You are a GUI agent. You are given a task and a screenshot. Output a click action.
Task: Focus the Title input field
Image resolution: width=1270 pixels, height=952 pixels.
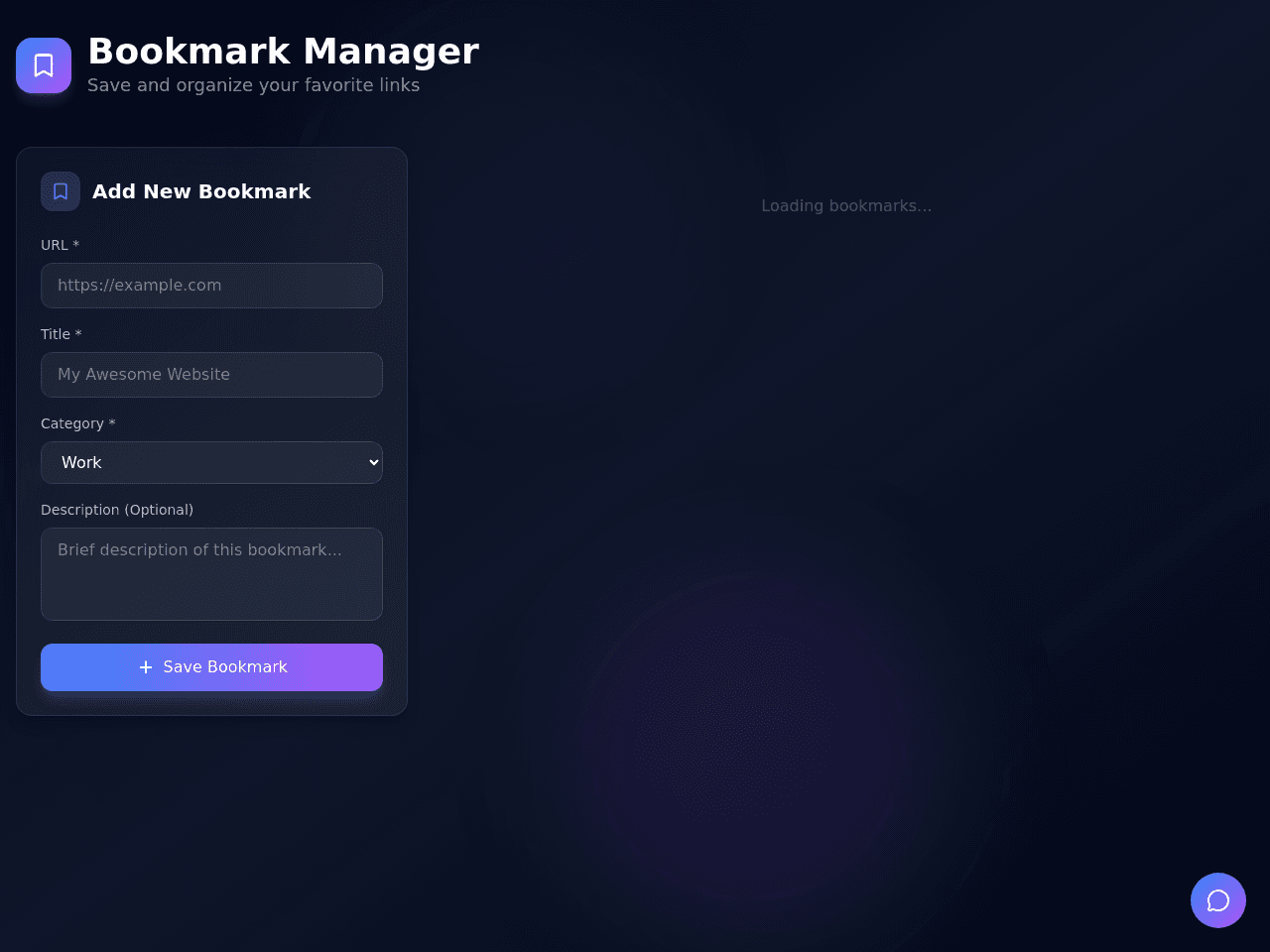pos(211,375)
